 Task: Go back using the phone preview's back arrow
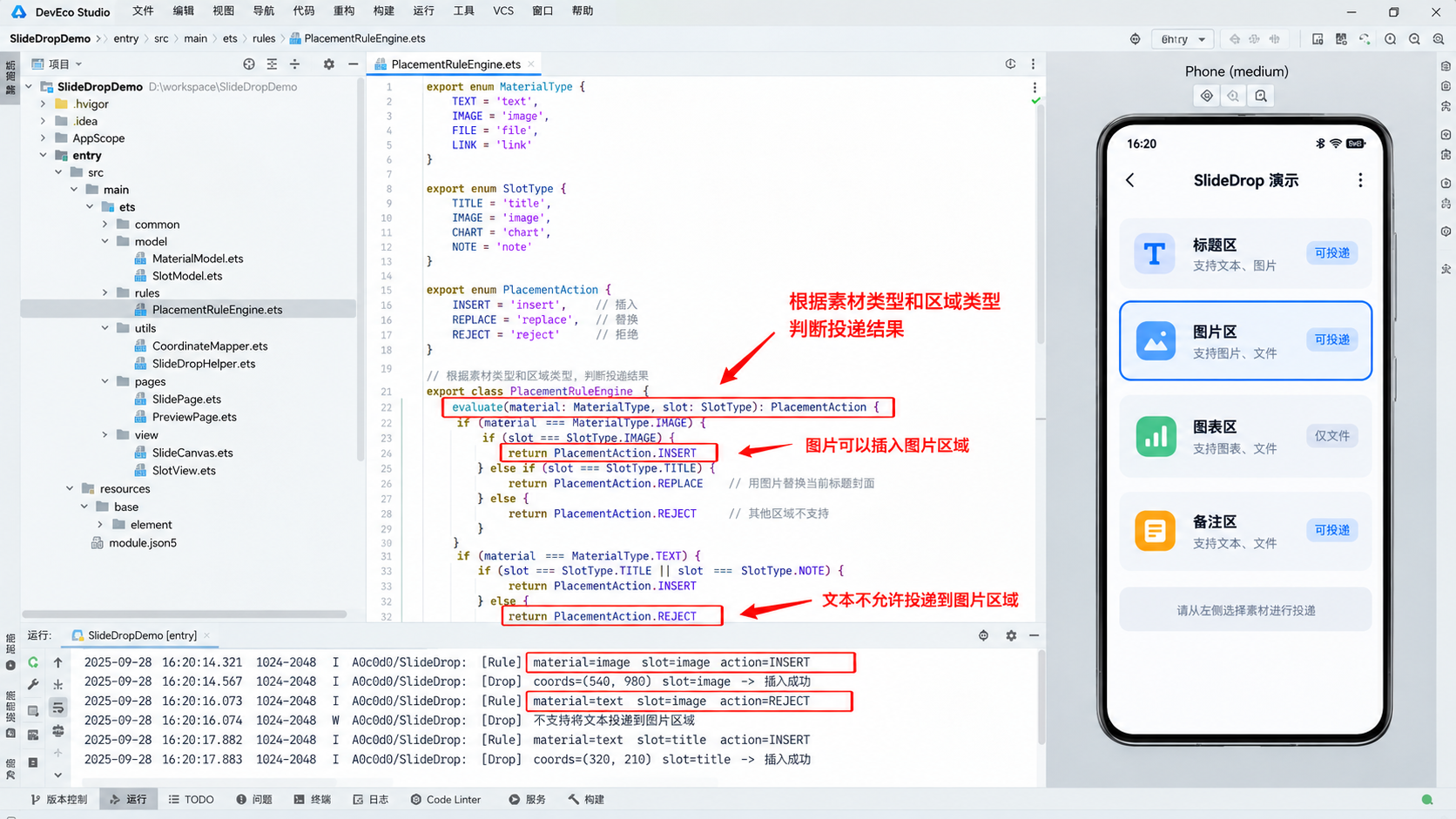coord(1130,180)
